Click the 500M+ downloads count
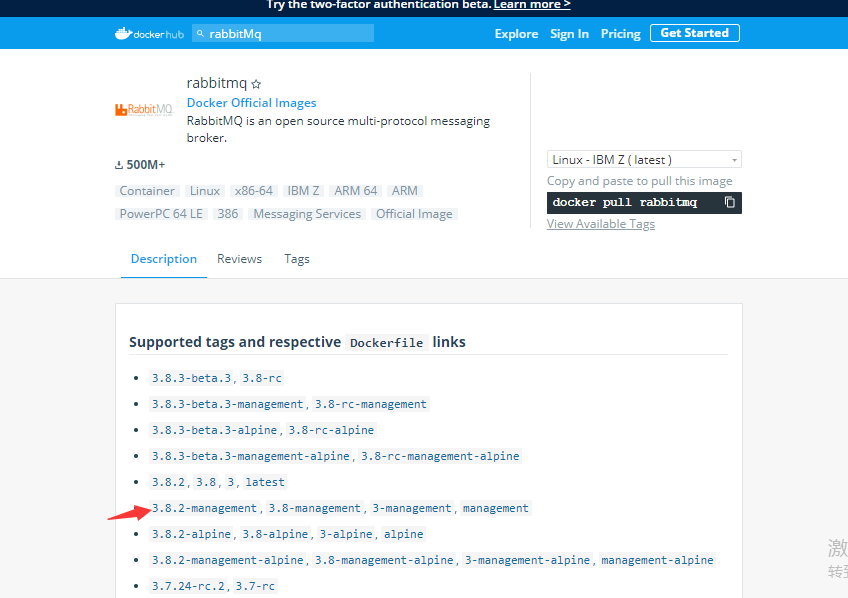The image size is (848, 598). (140, 164)
